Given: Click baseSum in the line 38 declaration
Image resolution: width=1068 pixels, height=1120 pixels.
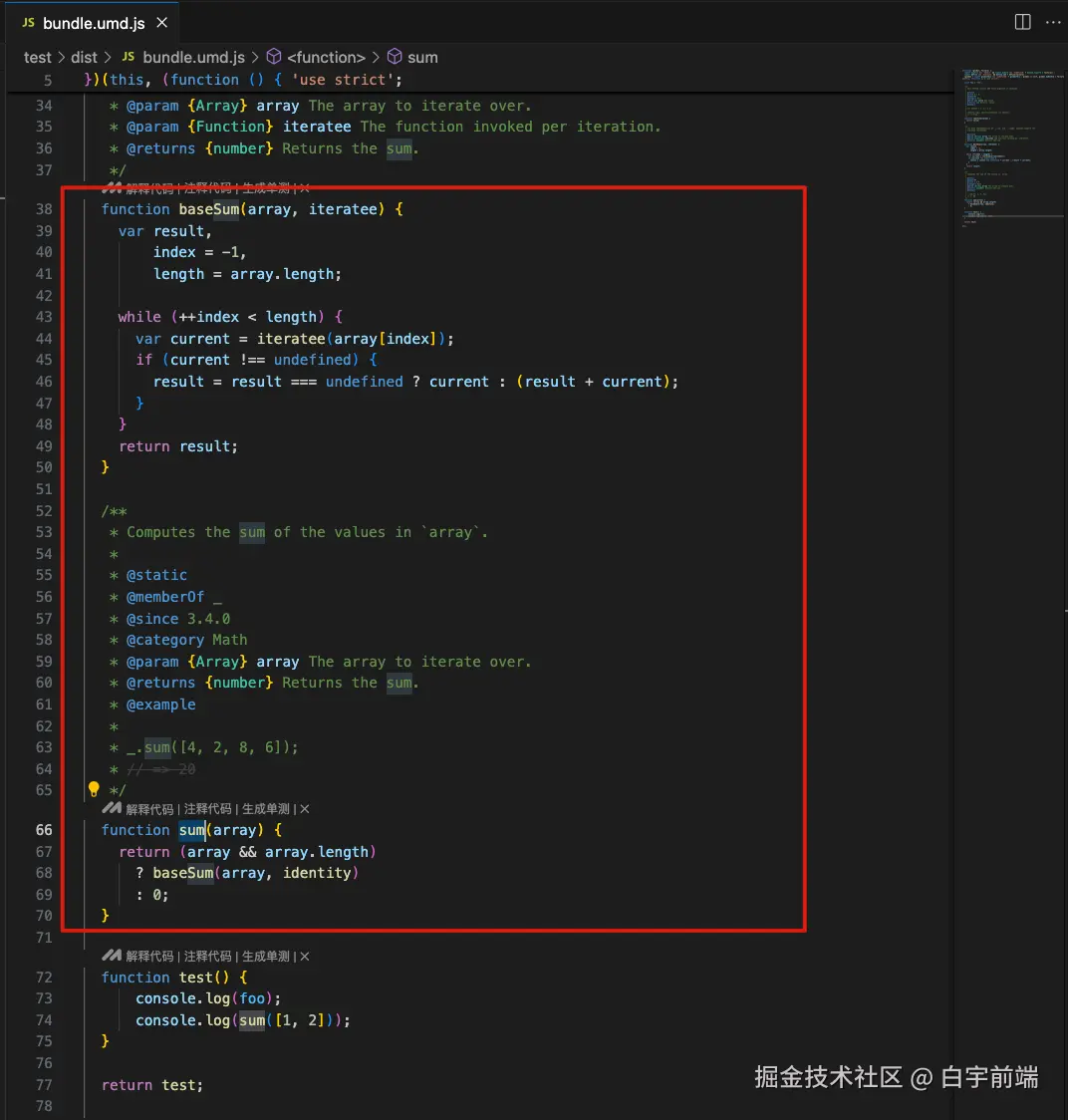Looking at the screenshot, I should coord(208,209).
